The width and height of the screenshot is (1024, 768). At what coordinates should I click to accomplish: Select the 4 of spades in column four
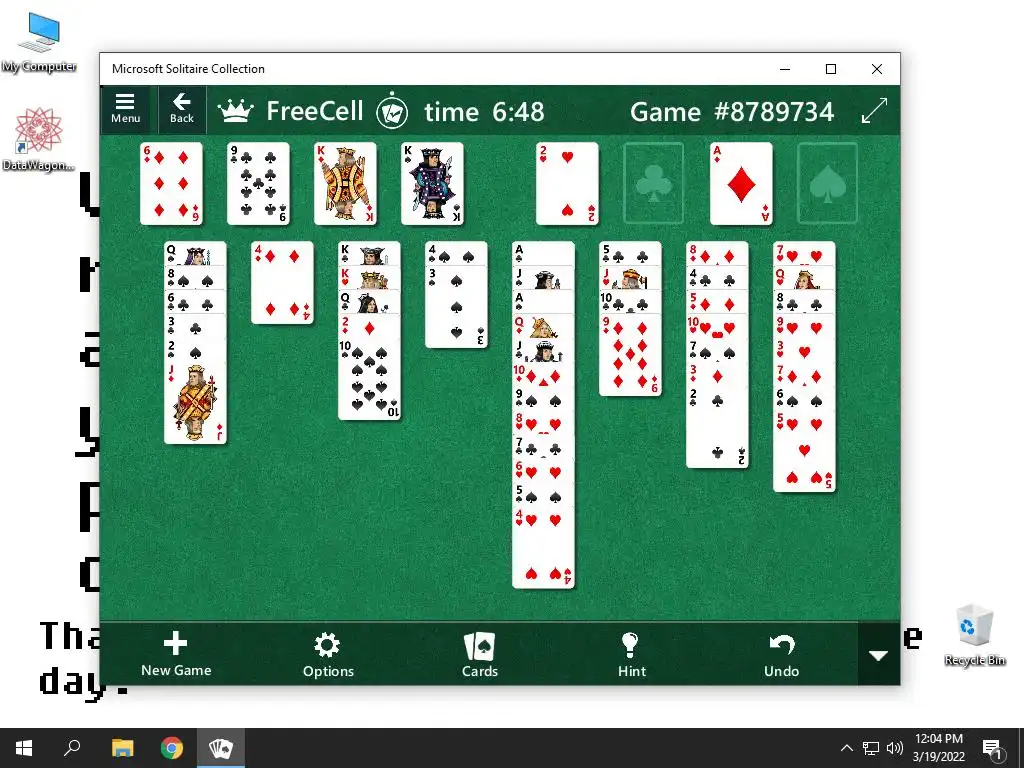pos(456,253)
